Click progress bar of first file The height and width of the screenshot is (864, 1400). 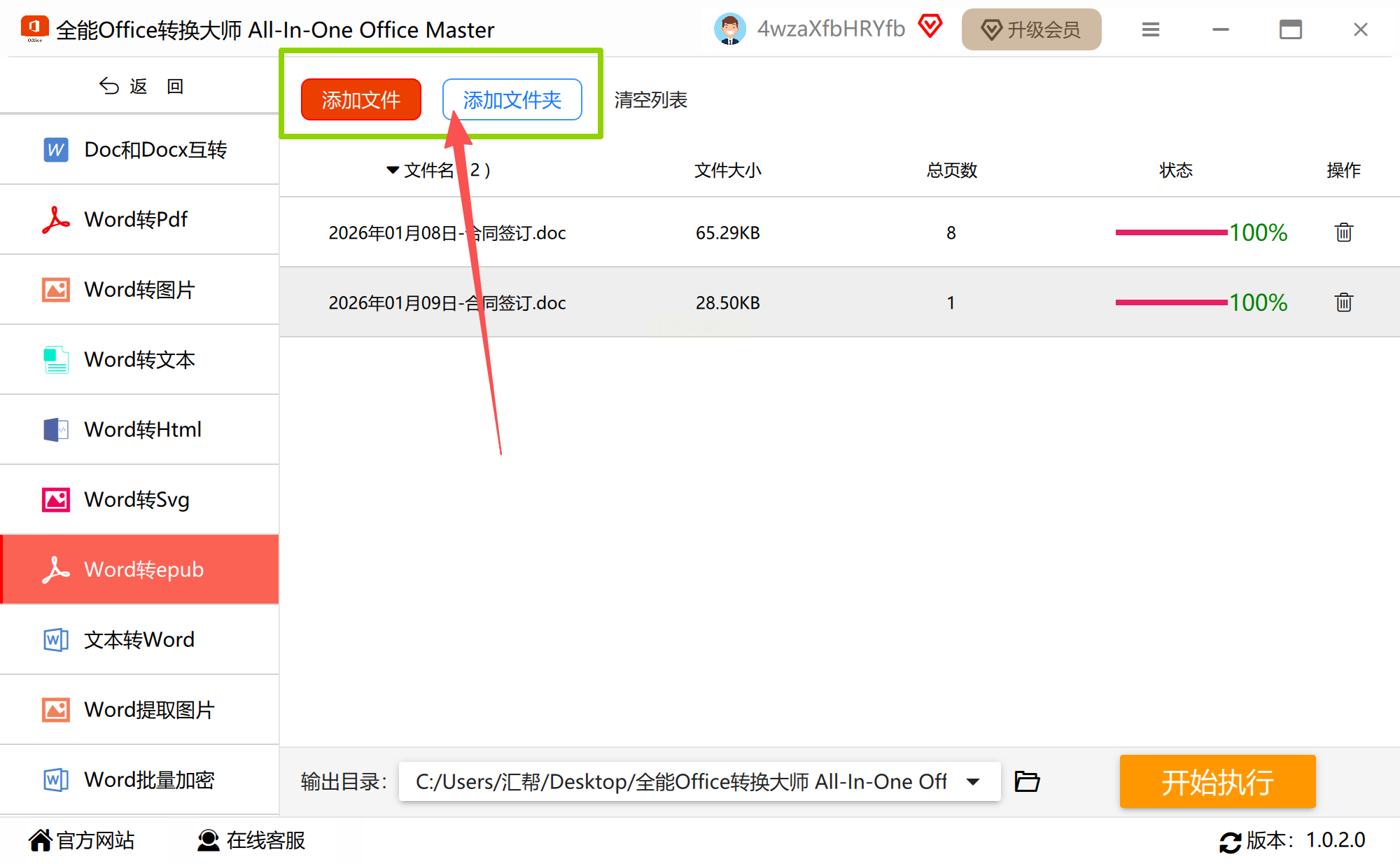point(1170,232)
